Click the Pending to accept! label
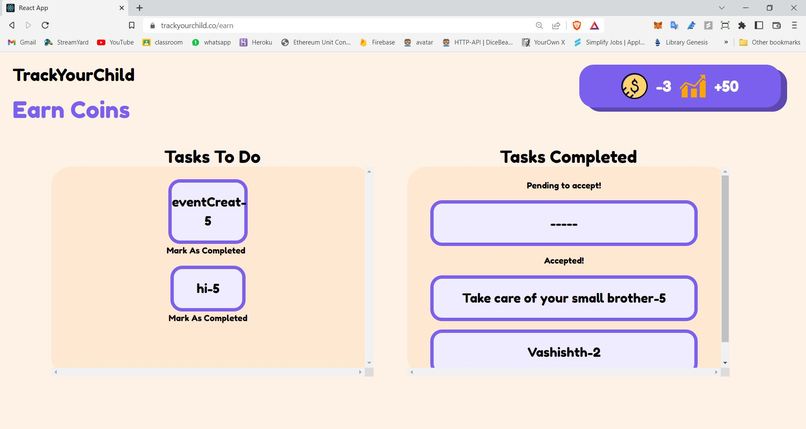 coord(564,185)
